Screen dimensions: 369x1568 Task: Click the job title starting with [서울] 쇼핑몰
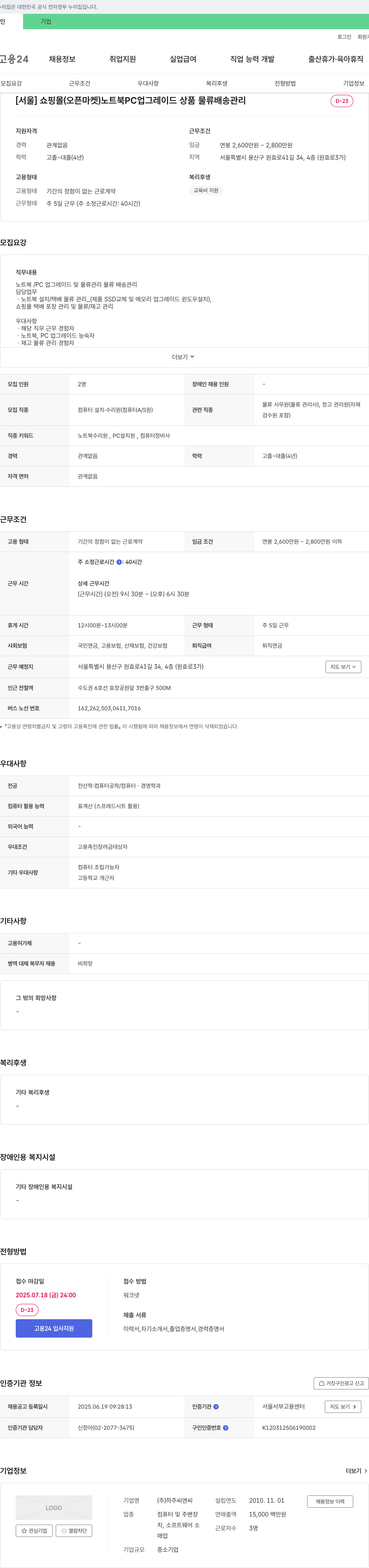[130, 101]
